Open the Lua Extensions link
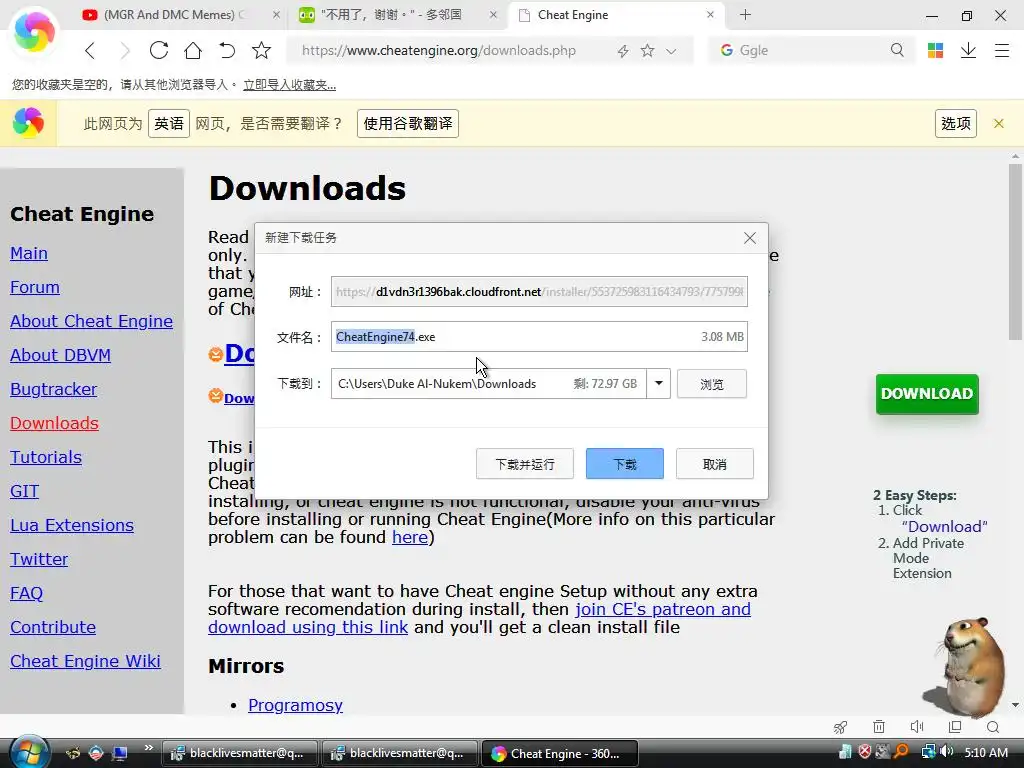Image resolution: width=1024 pixels, height=768 pixels. [x=72, y=525]
